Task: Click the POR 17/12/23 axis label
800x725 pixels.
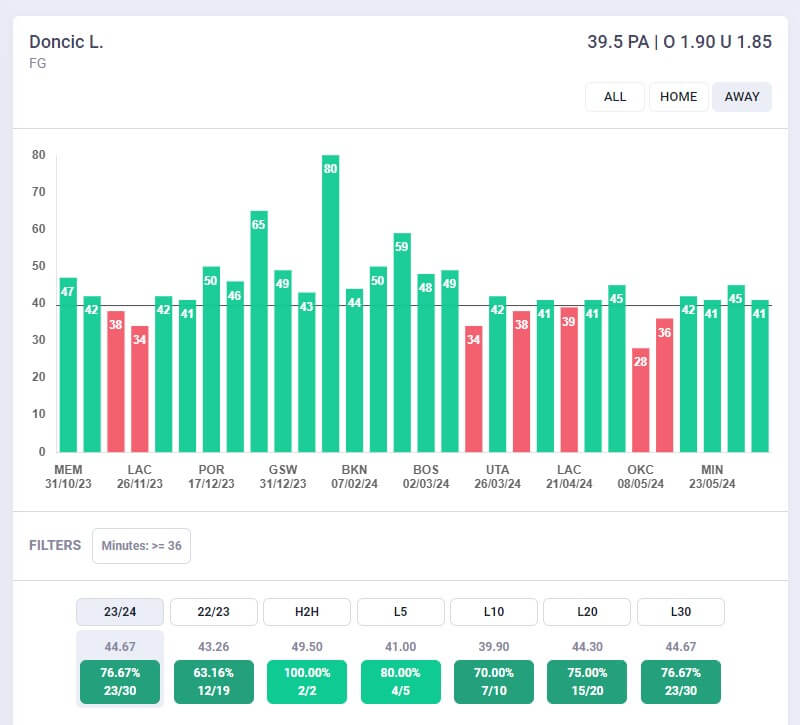Action: (x=211, y=477)
